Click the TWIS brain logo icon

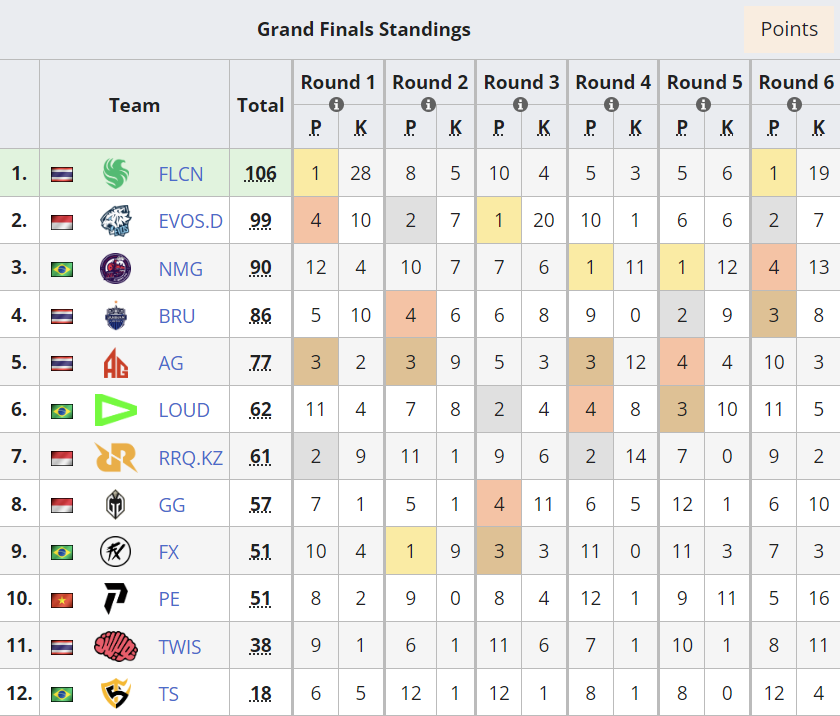coord(116,647)
